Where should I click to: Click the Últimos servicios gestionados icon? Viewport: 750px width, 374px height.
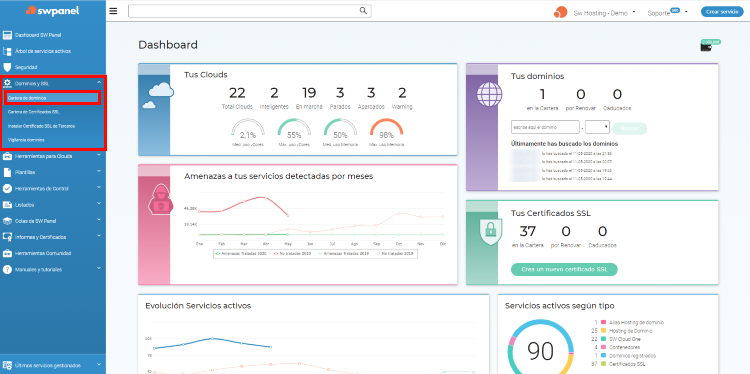7,365
